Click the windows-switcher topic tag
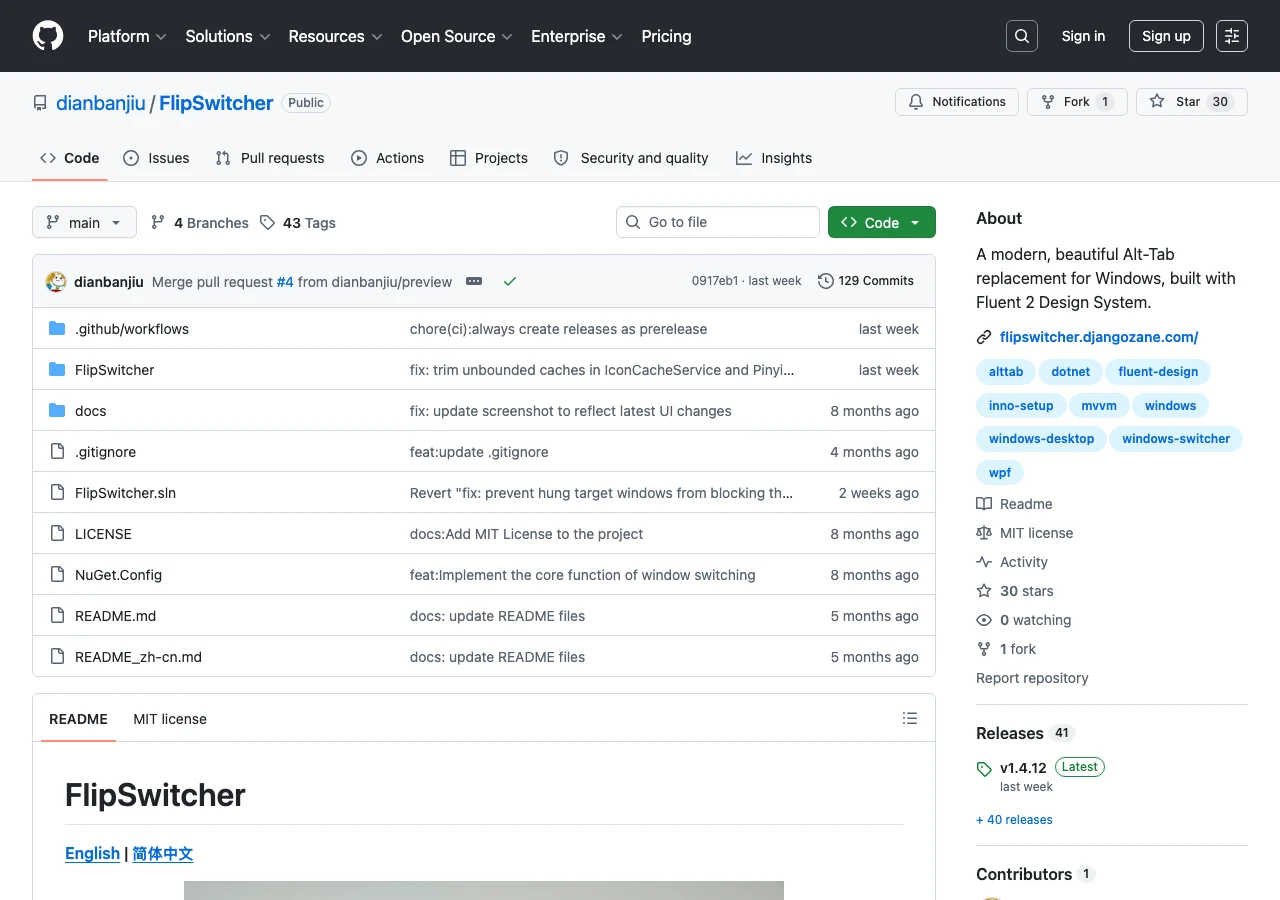 click(x=1176, y=439)
